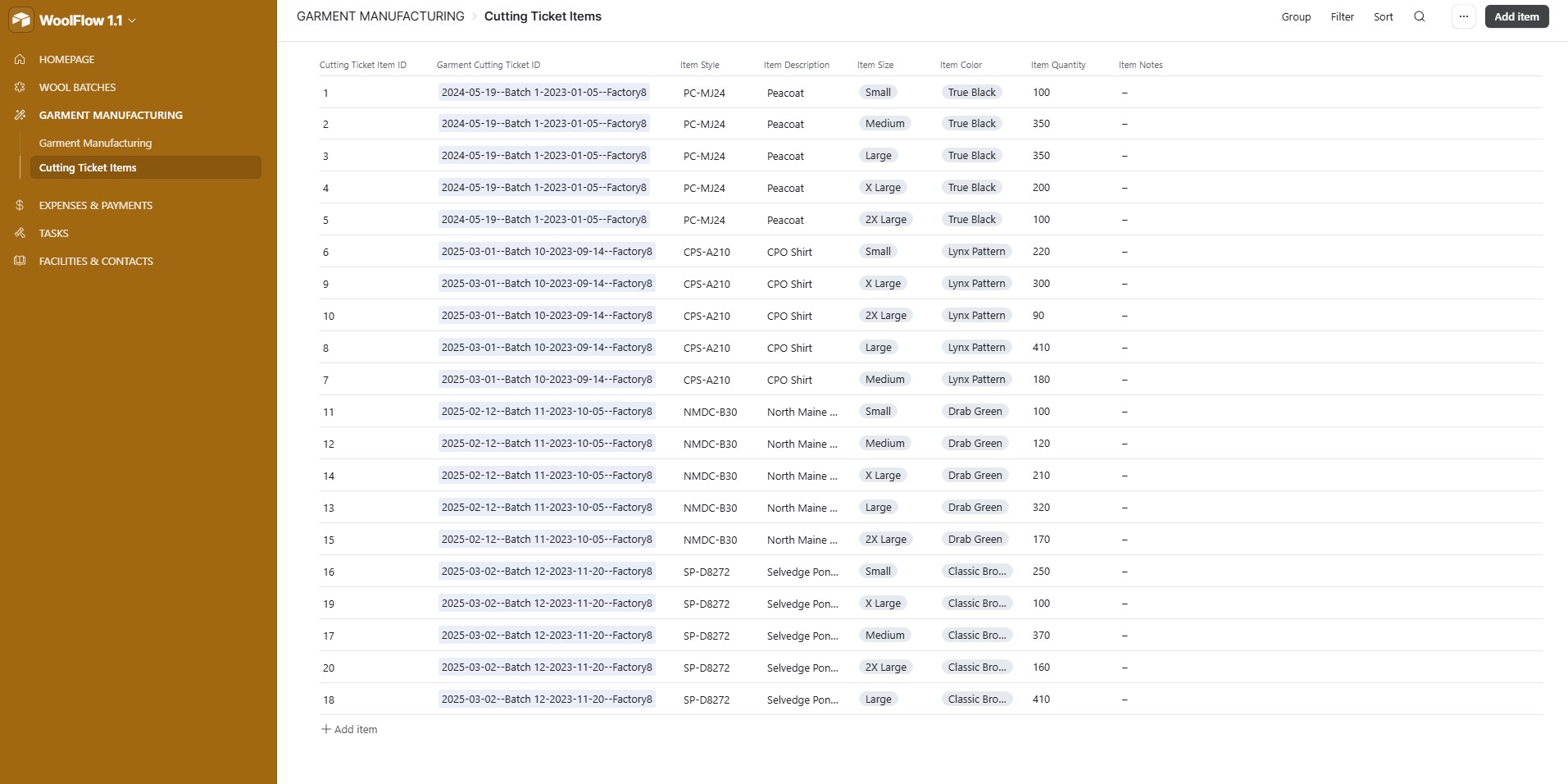Click the Facilities & Contacts book icon

point(20,261)
